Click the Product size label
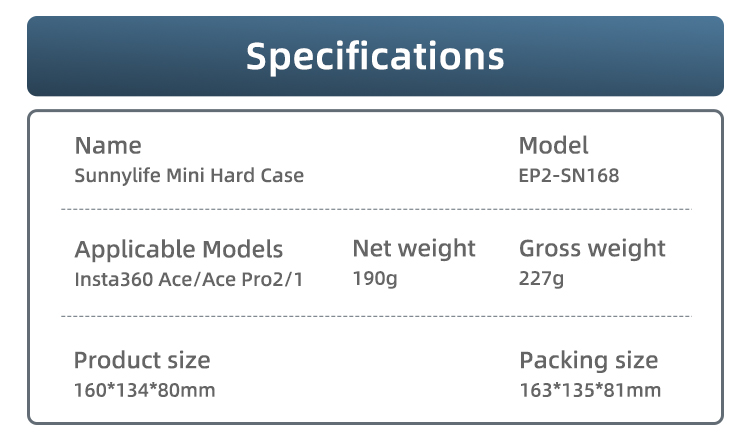The height and width of the screenshot is (439, 750). 142,360
